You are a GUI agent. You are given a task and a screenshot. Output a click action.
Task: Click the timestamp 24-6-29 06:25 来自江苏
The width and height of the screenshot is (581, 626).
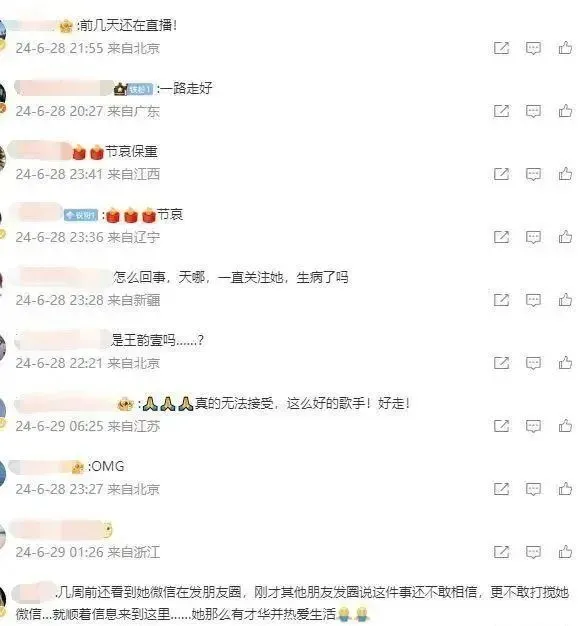tap(88, 426)
